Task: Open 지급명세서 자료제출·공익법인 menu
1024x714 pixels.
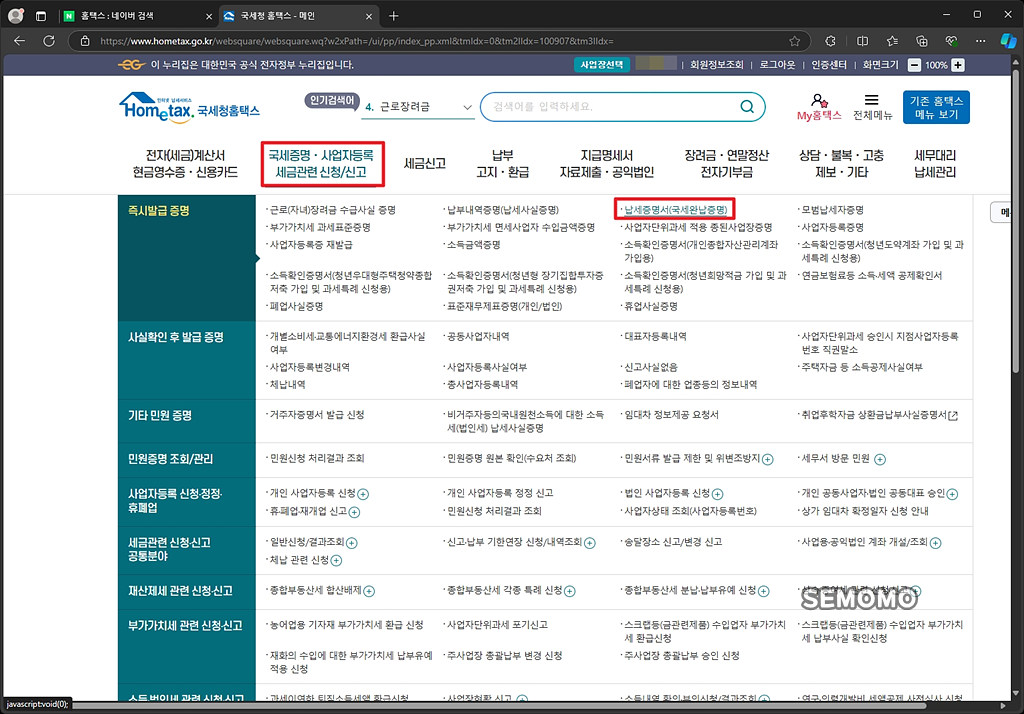Action: point(607,164)
